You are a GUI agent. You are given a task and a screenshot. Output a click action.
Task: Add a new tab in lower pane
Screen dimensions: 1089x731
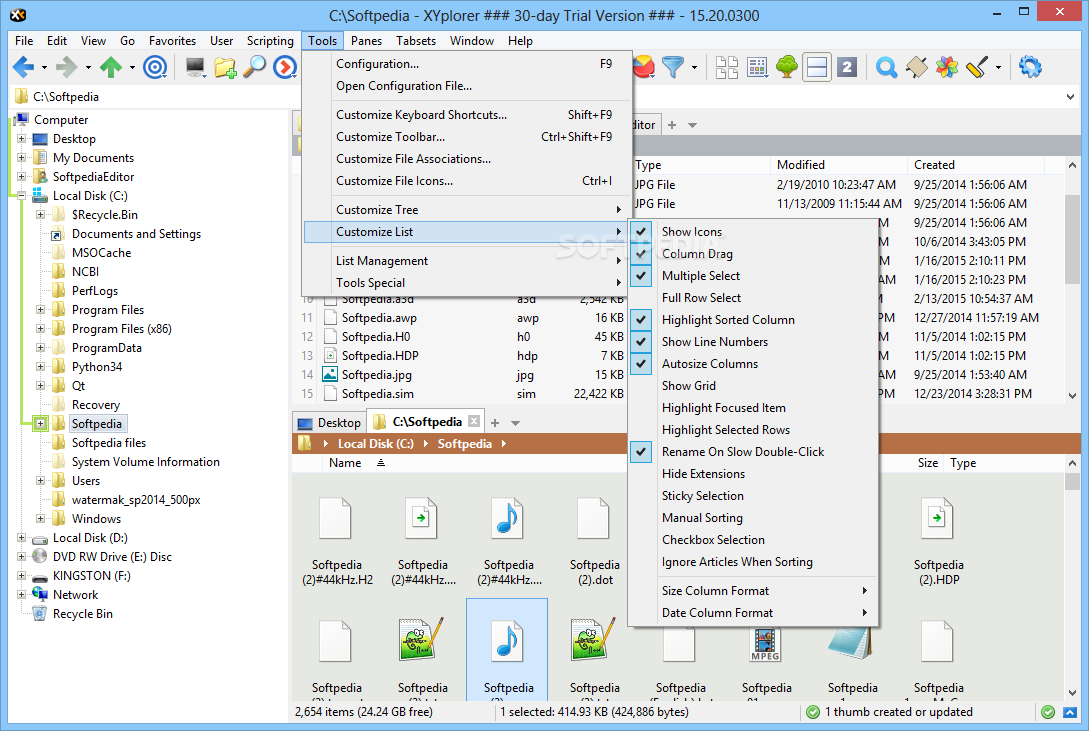(495, 423)
